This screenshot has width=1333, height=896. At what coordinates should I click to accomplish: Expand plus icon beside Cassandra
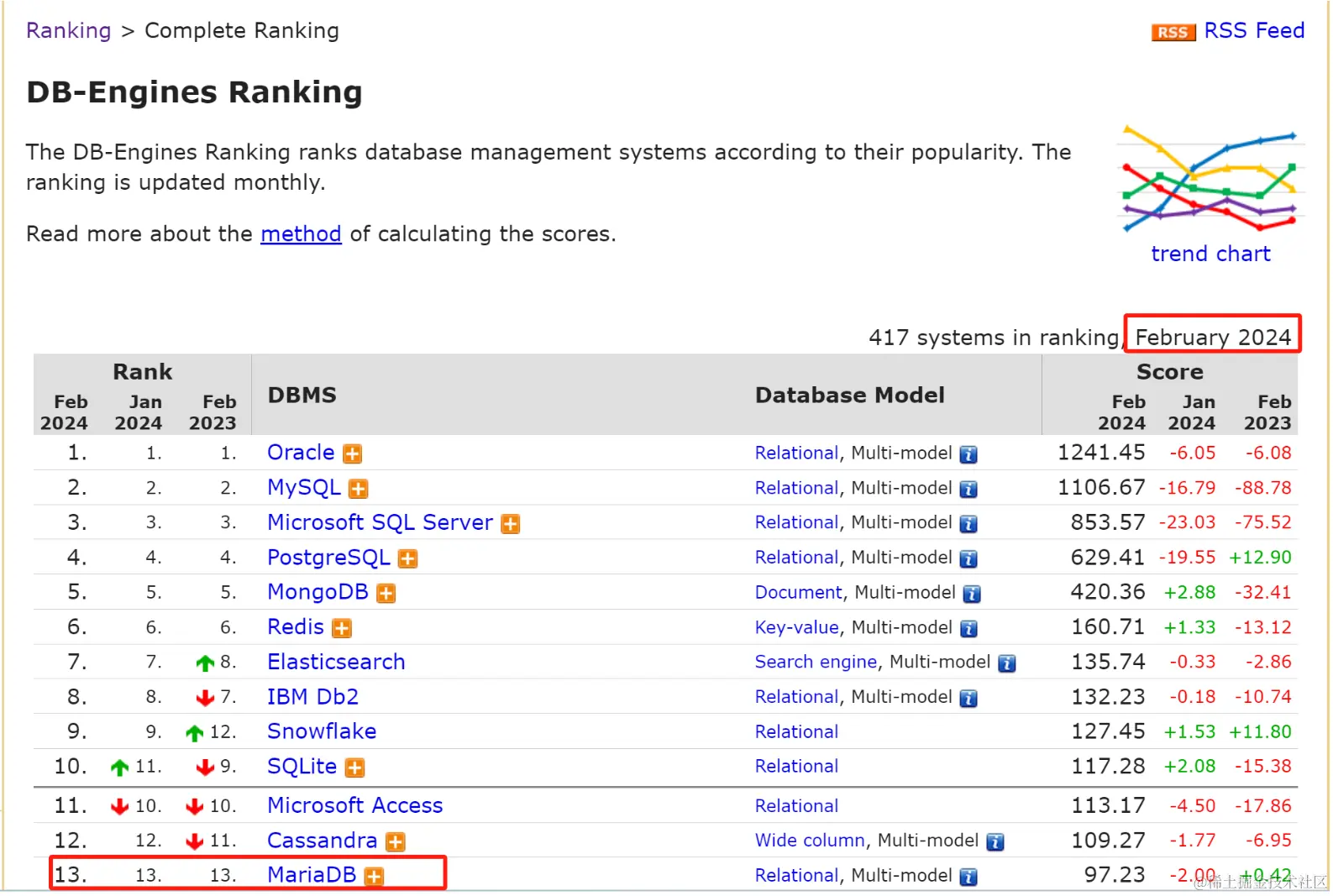point(396,841)
